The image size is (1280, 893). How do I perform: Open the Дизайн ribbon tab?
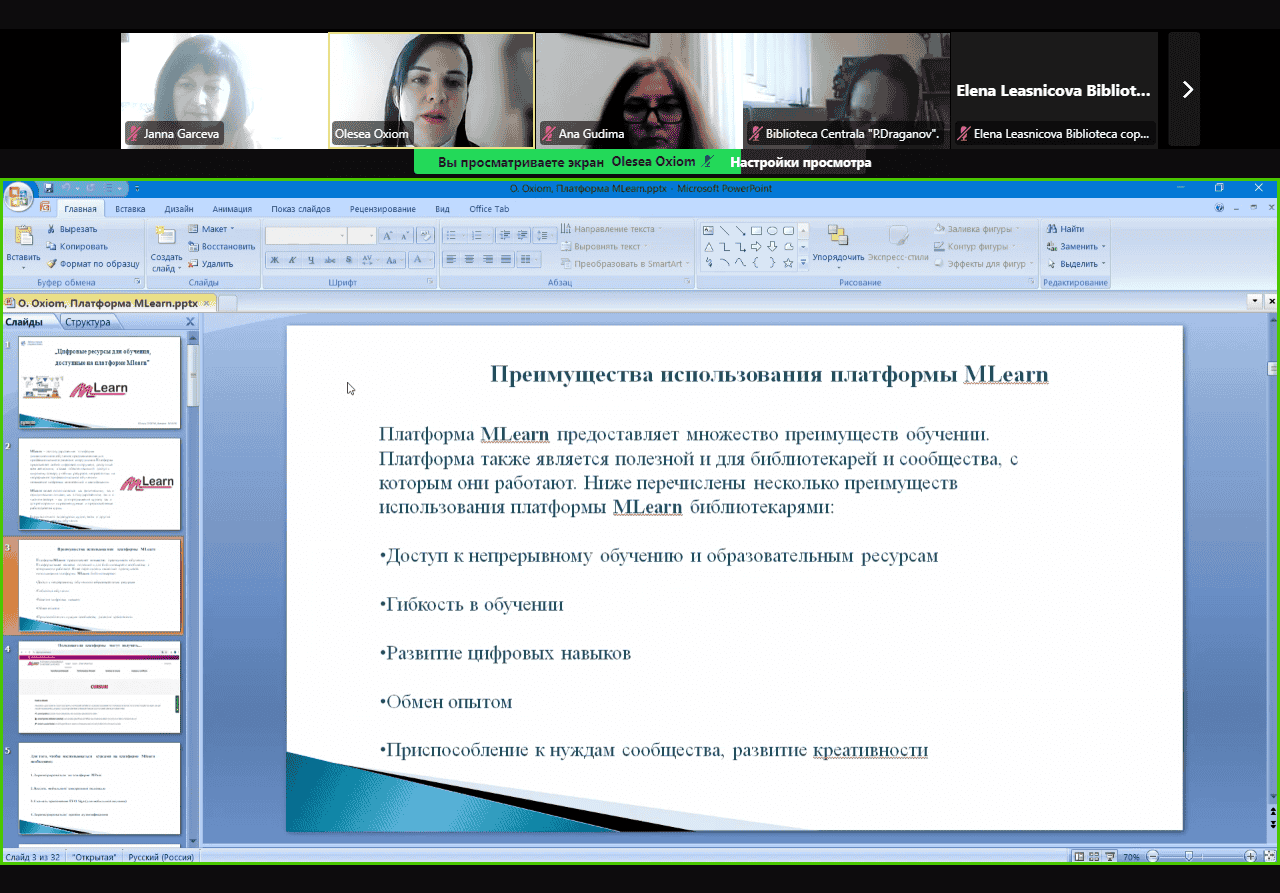point(179,209)
